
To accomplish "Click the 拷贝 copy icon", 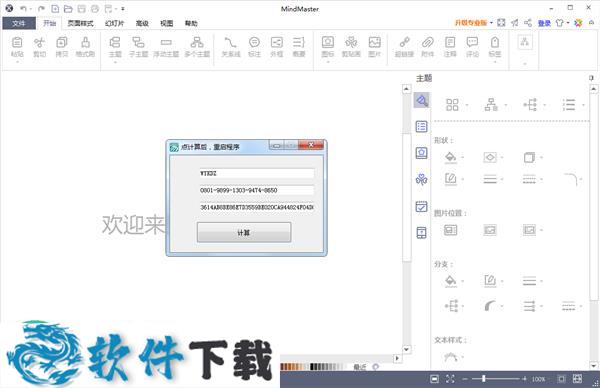I will [x=62, y=47].
